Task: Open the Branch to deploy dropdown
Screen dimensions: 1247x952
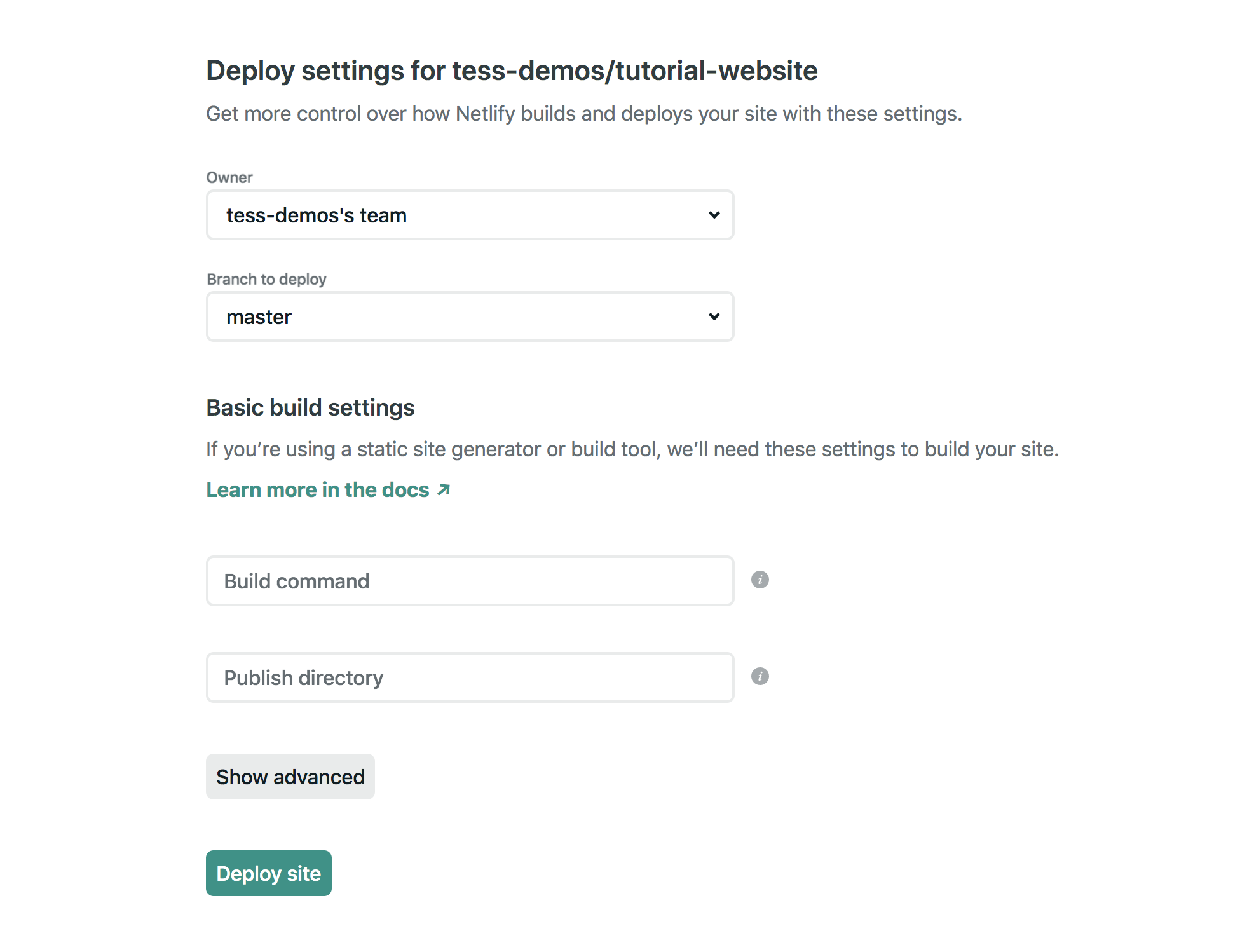Action: (x=470, y=316)
